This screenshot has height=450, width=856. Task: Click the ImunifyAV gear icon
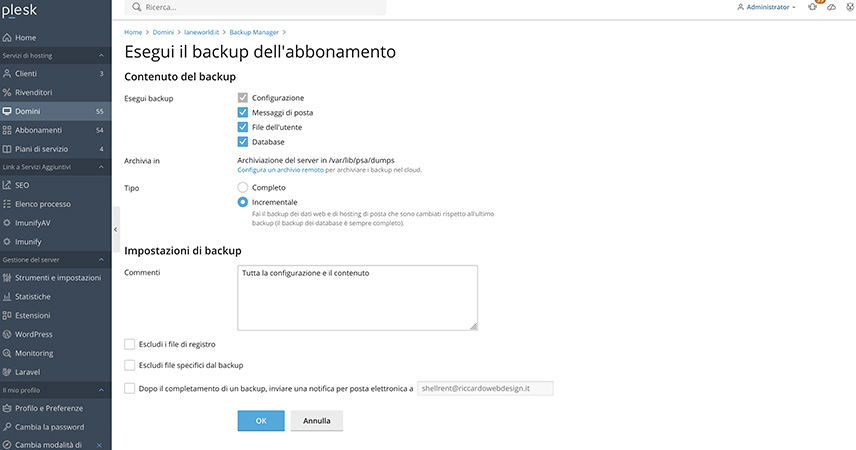(7, 223)
